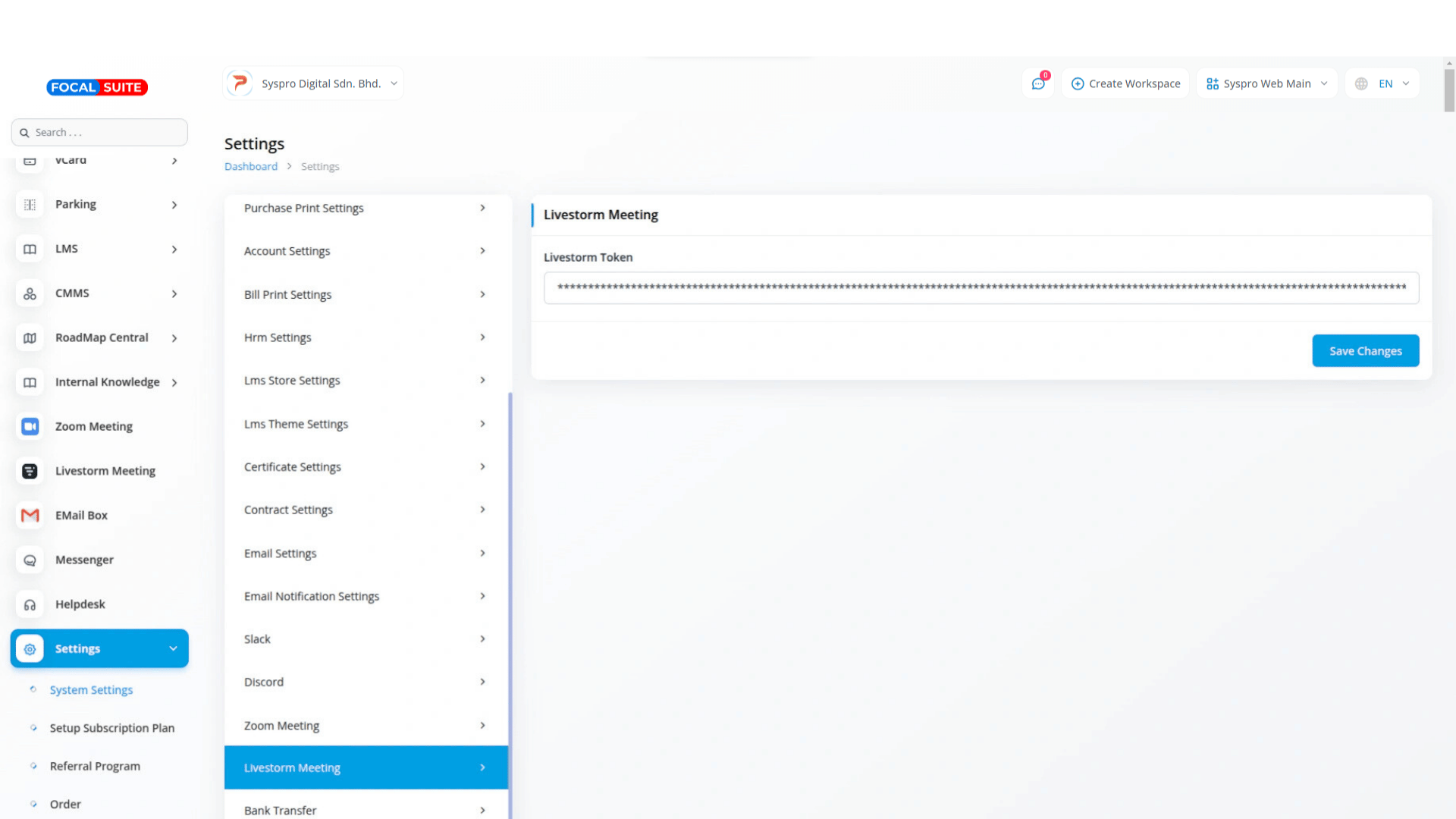Click the Save Changes button
The image size is (1456, 819).
click(x=1365, y=351)
